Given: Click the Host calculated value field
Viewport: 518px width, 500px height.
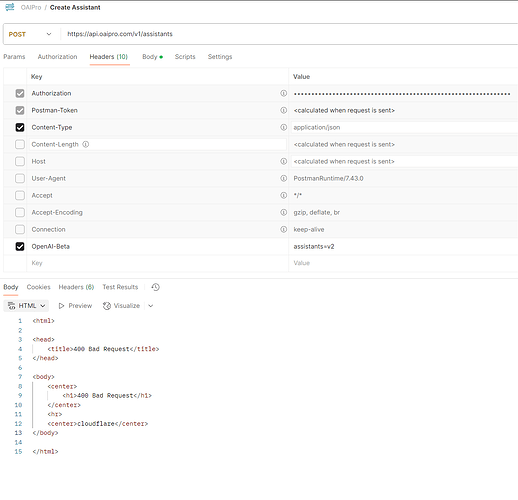Looking at the screenshot, I should tap(404, 161).
